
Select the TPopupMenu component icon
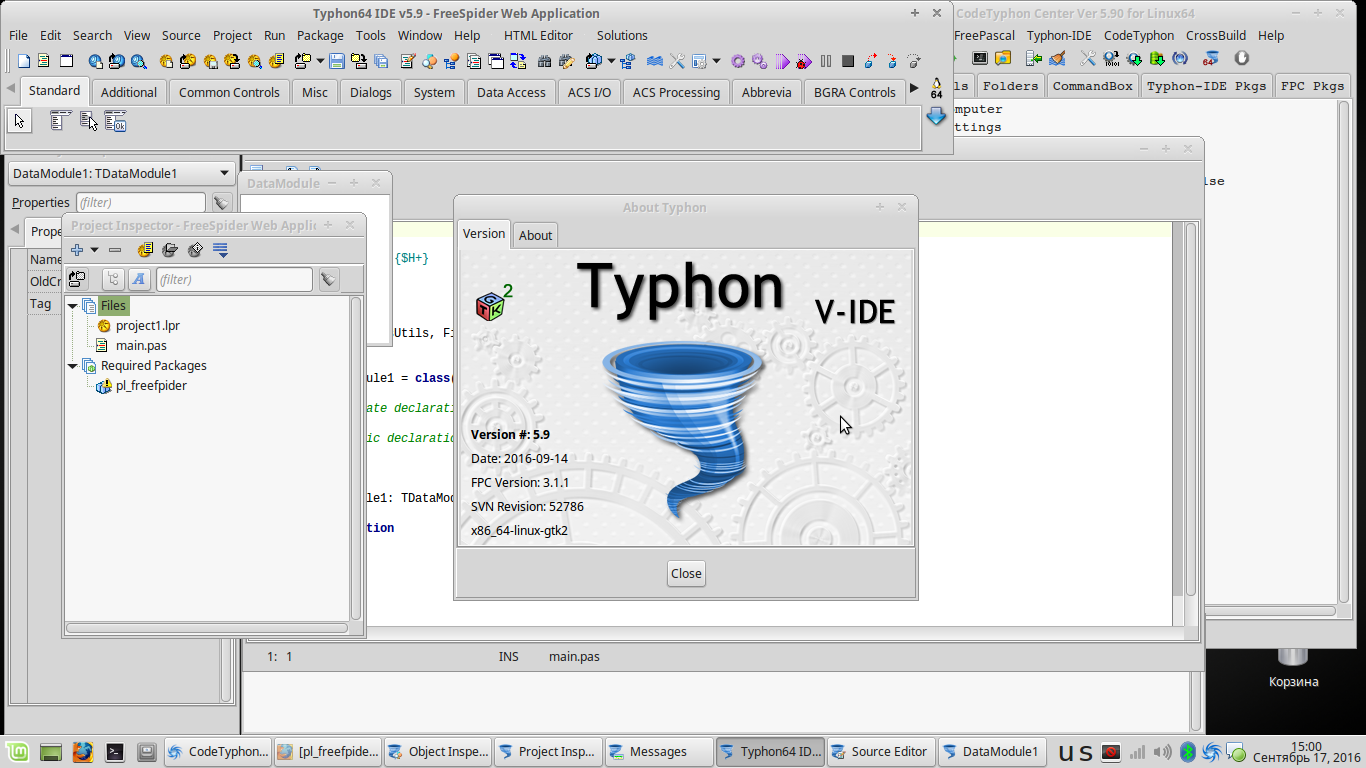[x=89, y=121]
